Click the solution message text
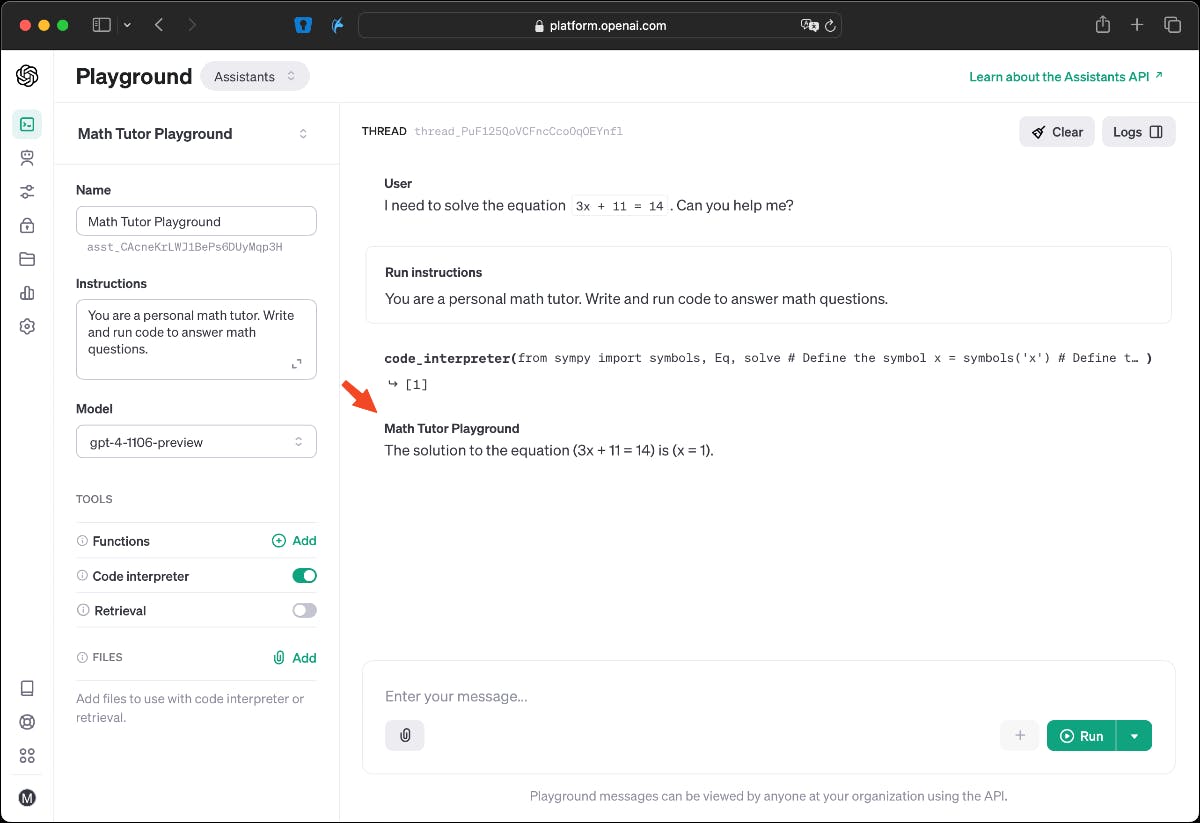 pyautogui.click(x=549, y=451)
